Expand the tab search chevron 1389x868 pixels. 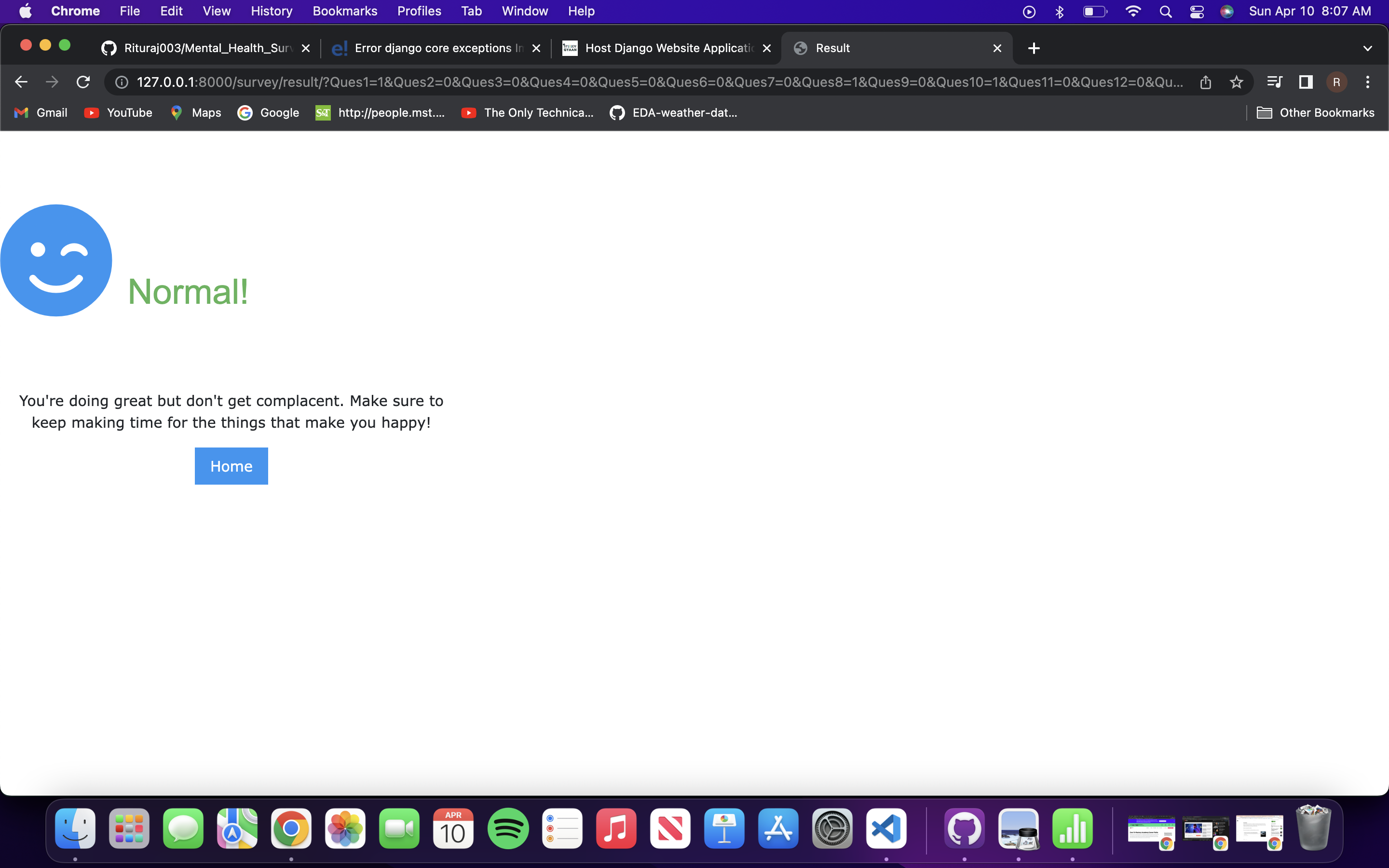point(1367,48)
